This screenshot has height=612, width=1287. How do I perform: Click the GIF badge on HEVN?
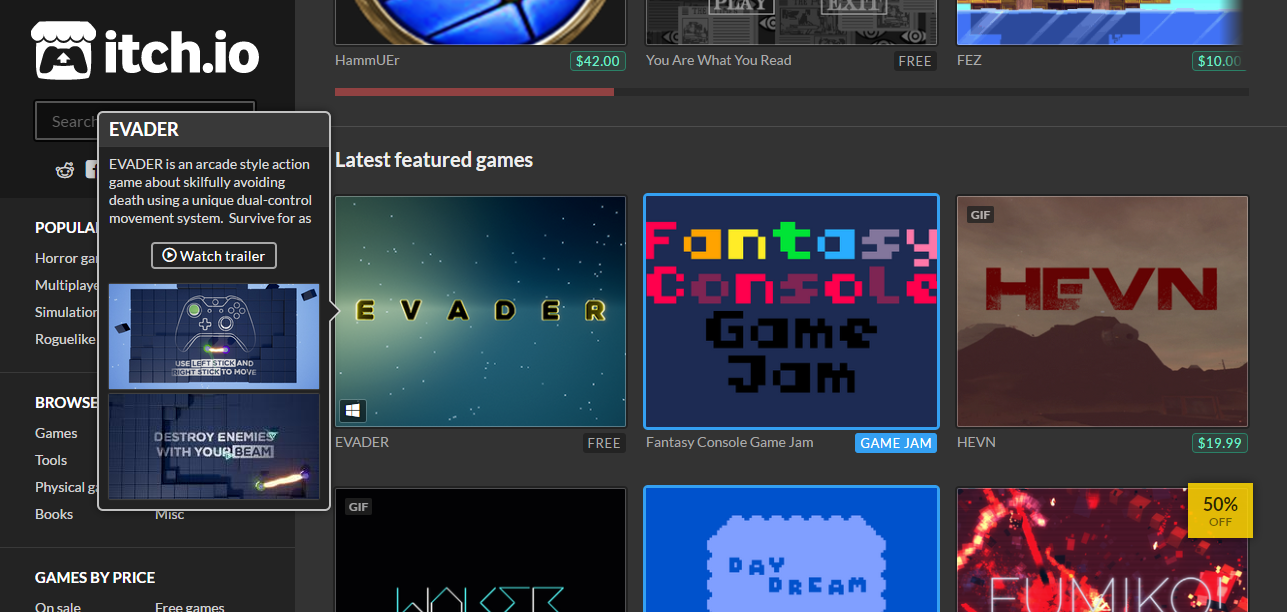(x=980, y=214)
